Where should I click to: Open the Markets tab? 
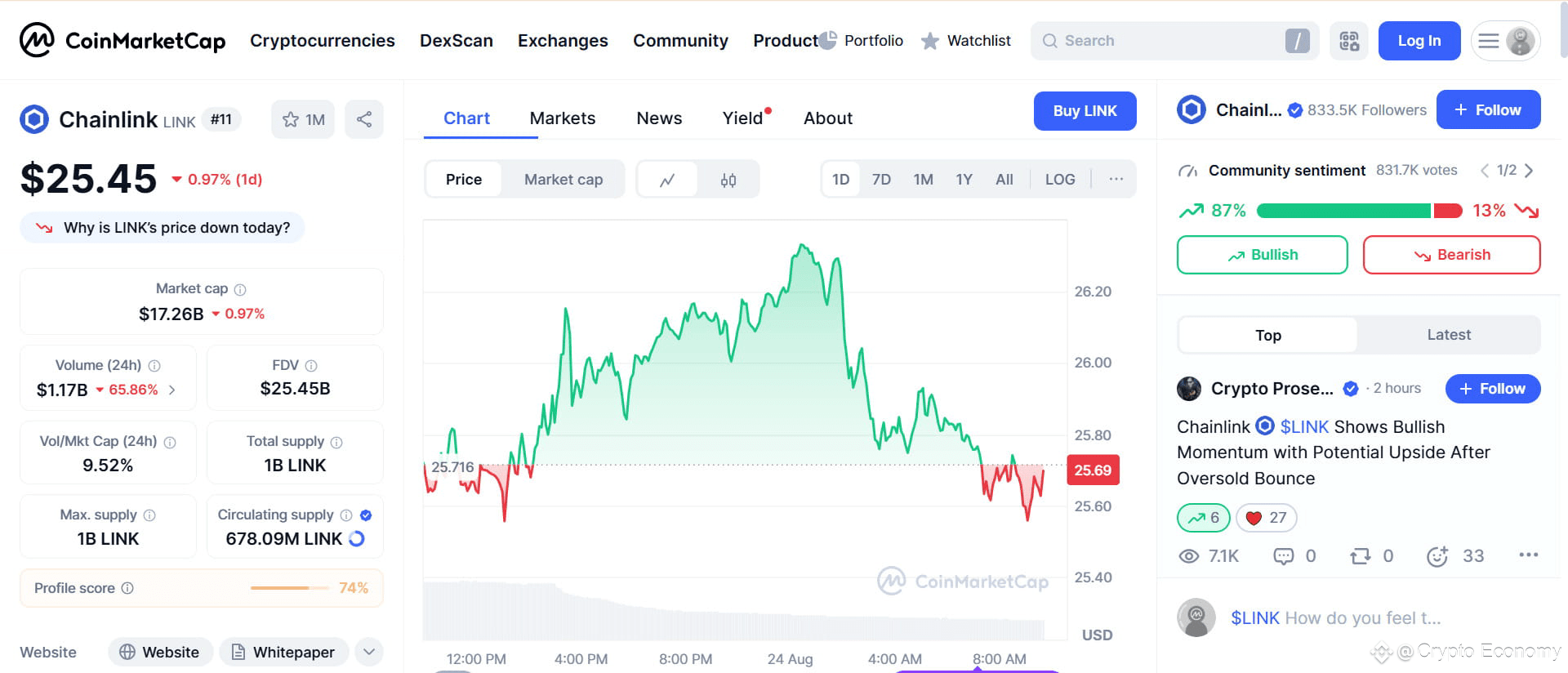click(563, 118)
